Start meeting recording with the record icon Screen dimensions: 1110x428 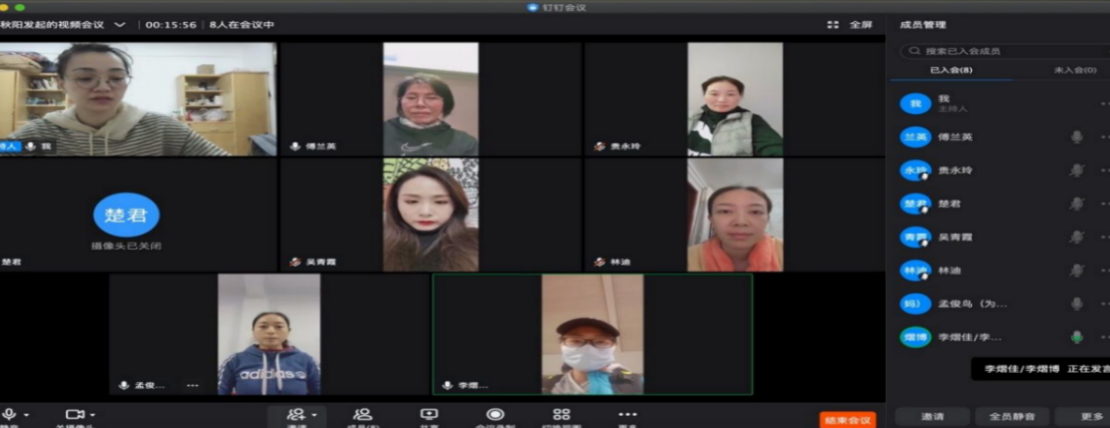point(495,414)
